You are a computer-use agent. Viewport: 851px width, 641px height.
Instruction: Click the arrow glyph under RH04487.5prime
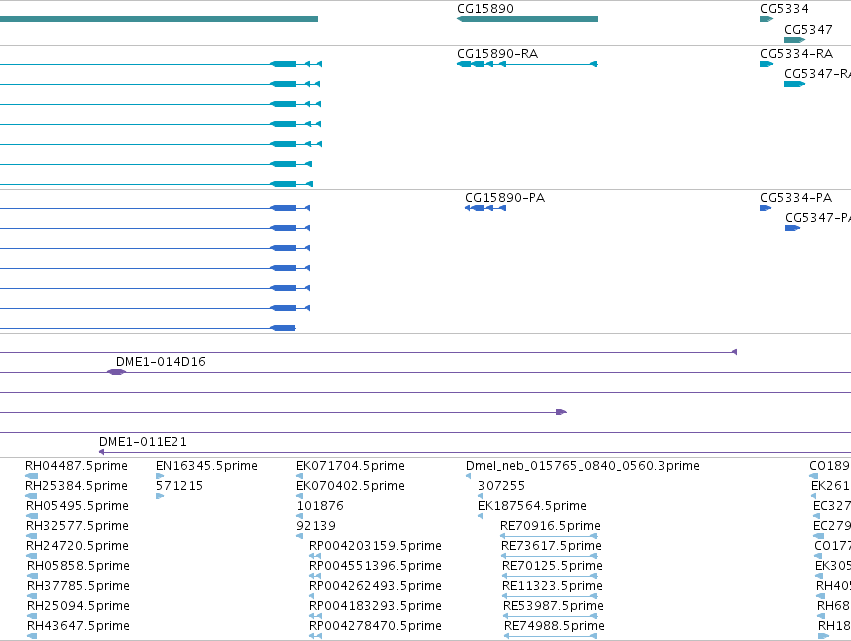click(x=31, y=476)
